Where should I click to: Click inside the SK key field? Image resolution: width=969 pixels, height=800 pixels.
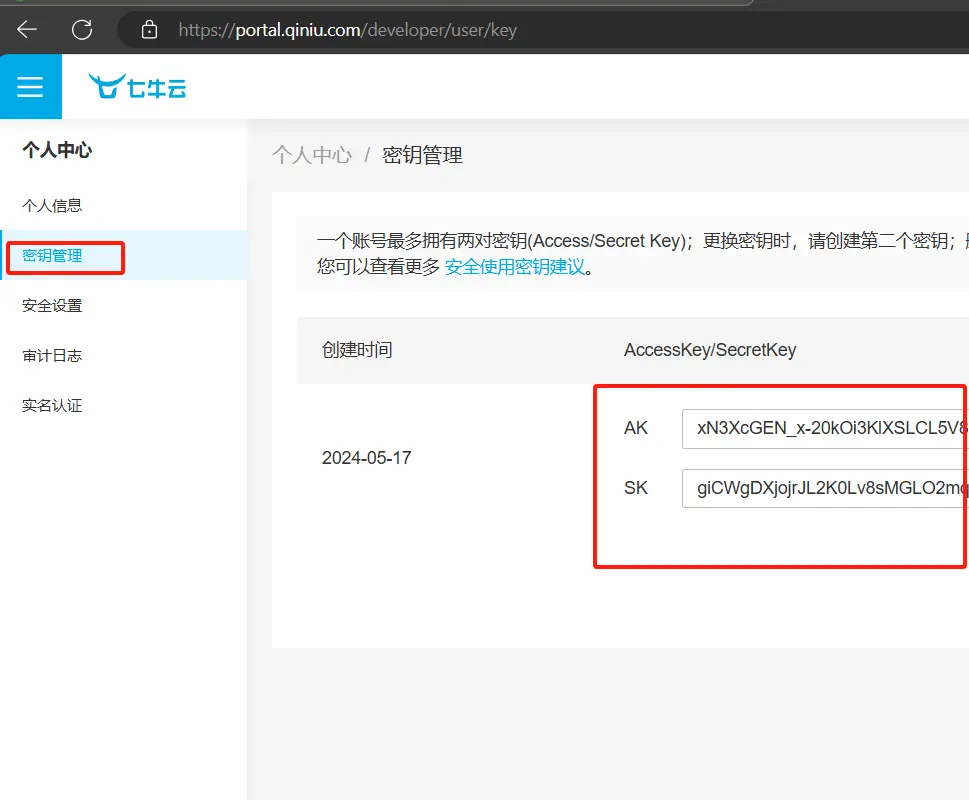(x=825, y=488)
